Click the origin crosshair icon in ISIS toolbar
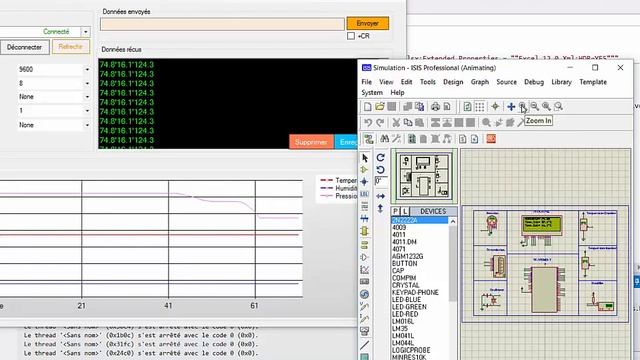 coord(495,107)
